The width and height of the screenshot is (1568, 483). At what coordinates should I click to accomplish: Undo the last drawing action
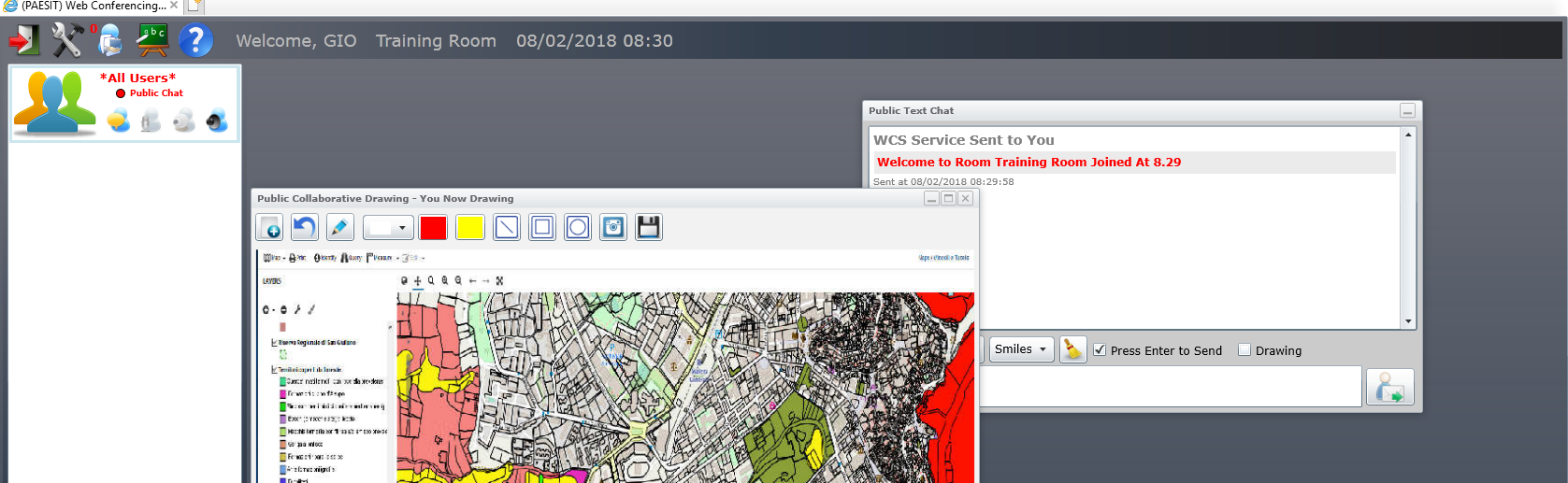pyautogui.click(x=304, y=227)
